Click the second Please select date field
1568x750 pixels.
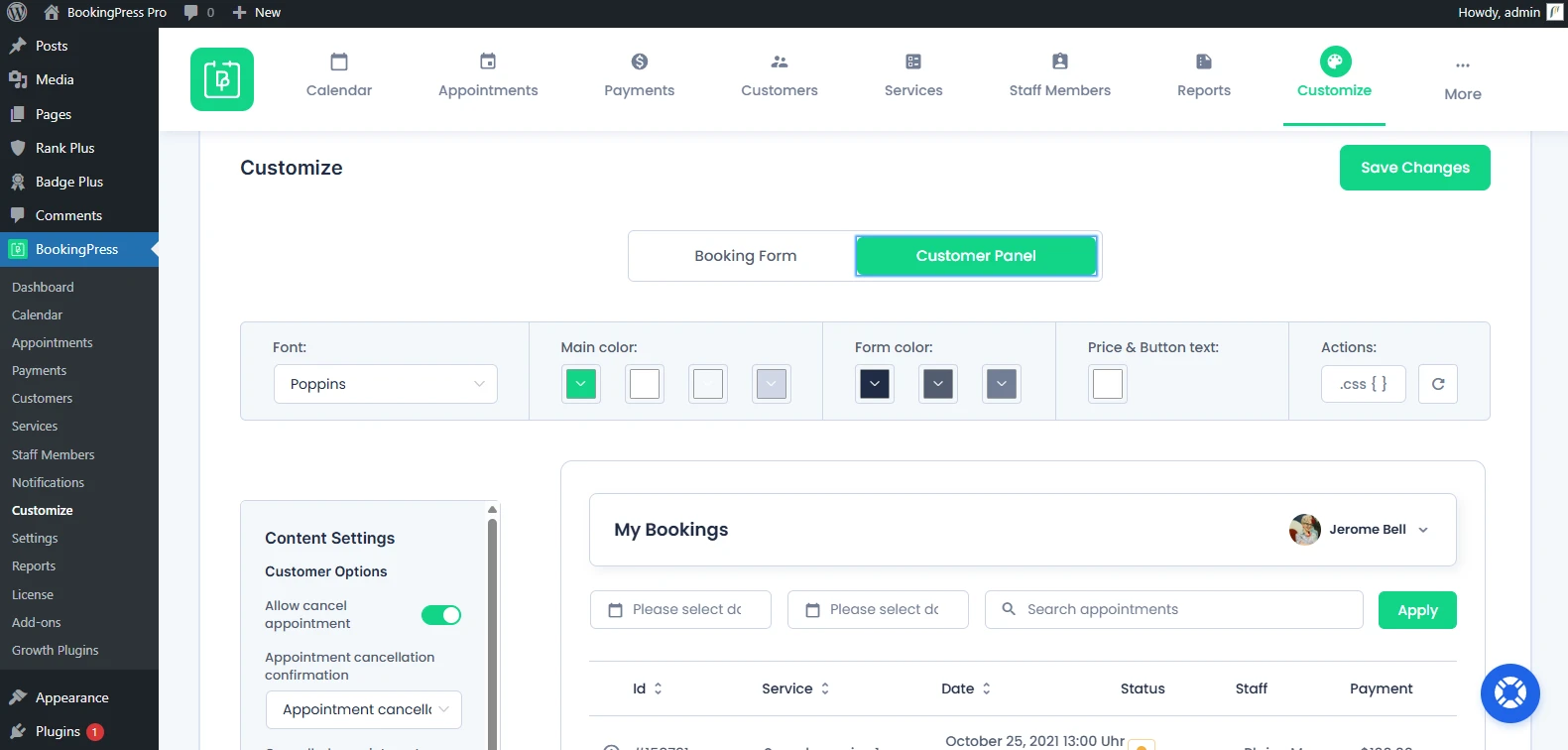point(878,610)
